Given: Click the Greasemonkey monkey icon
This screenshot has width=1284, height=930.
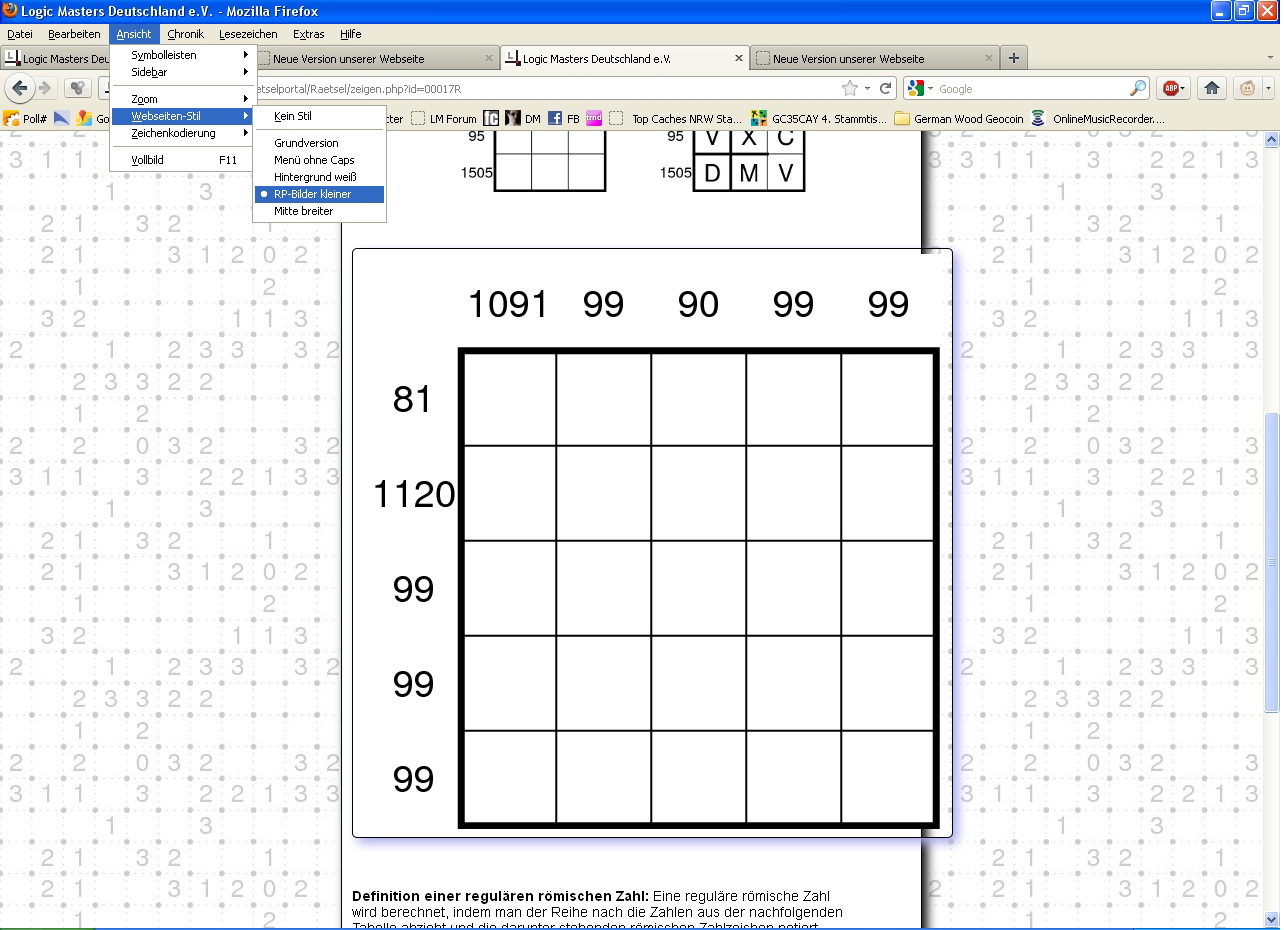Looking at the screenshot, I should click(x=1248, y=88).
